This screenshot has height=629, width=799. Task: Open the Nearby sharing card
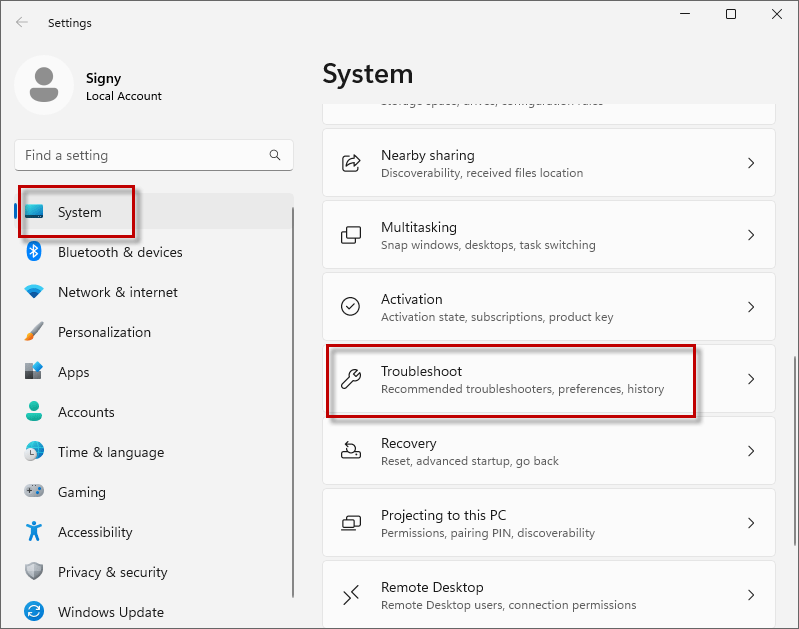[x=549, y=163]
